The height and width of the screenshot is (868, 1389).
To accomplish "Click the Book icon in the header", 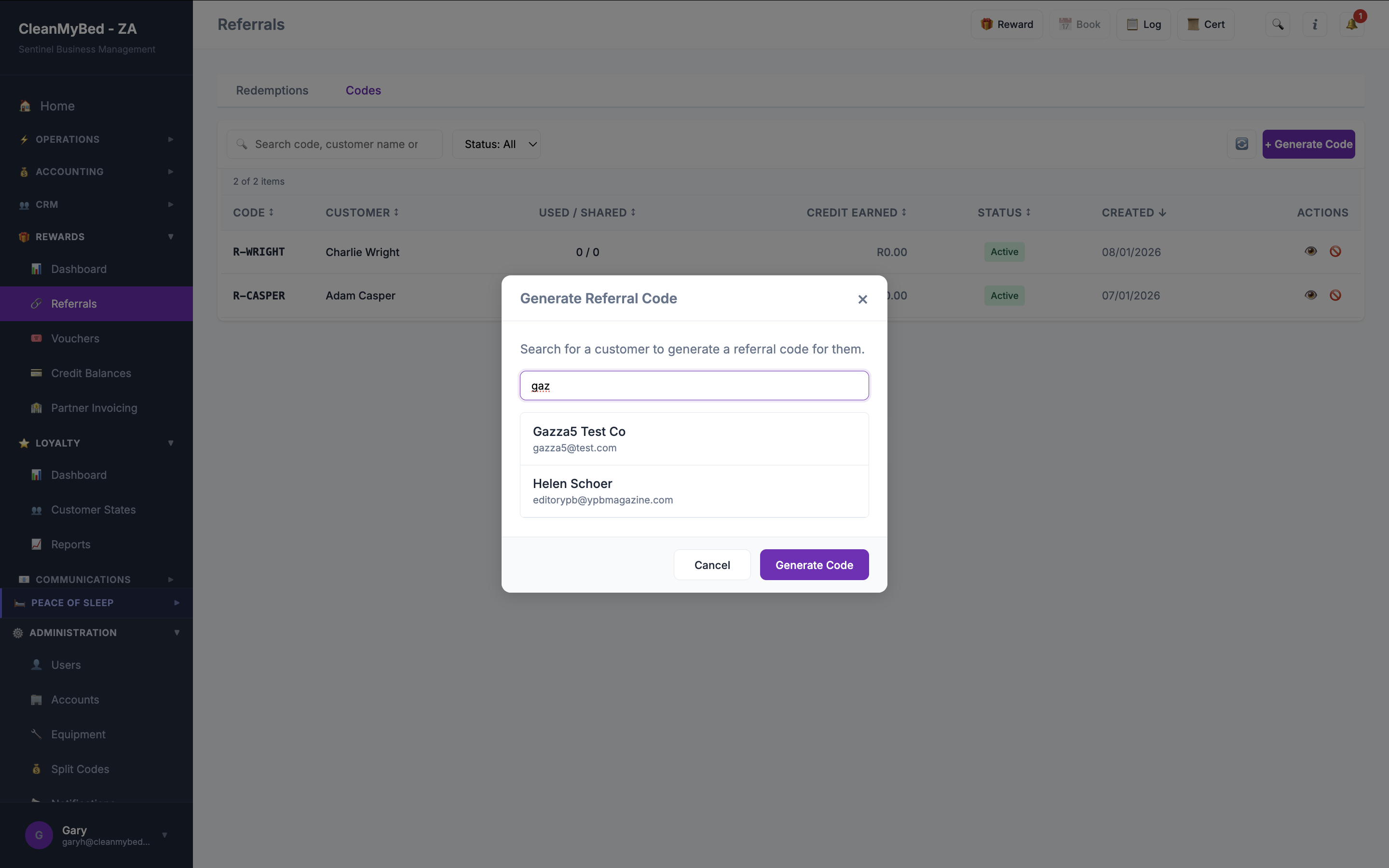I will pos(1080,24).
